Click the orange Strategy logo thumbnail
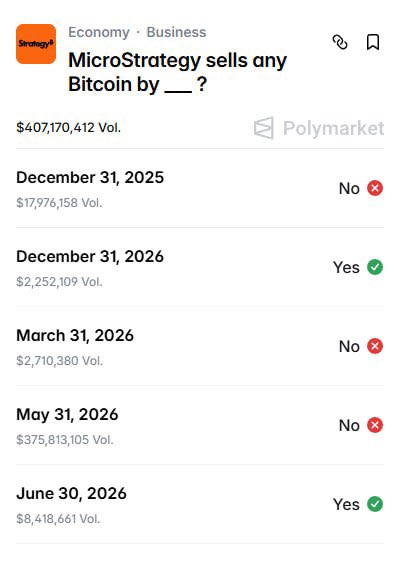This screenshot has width=400, height=570. pos(36,44)
